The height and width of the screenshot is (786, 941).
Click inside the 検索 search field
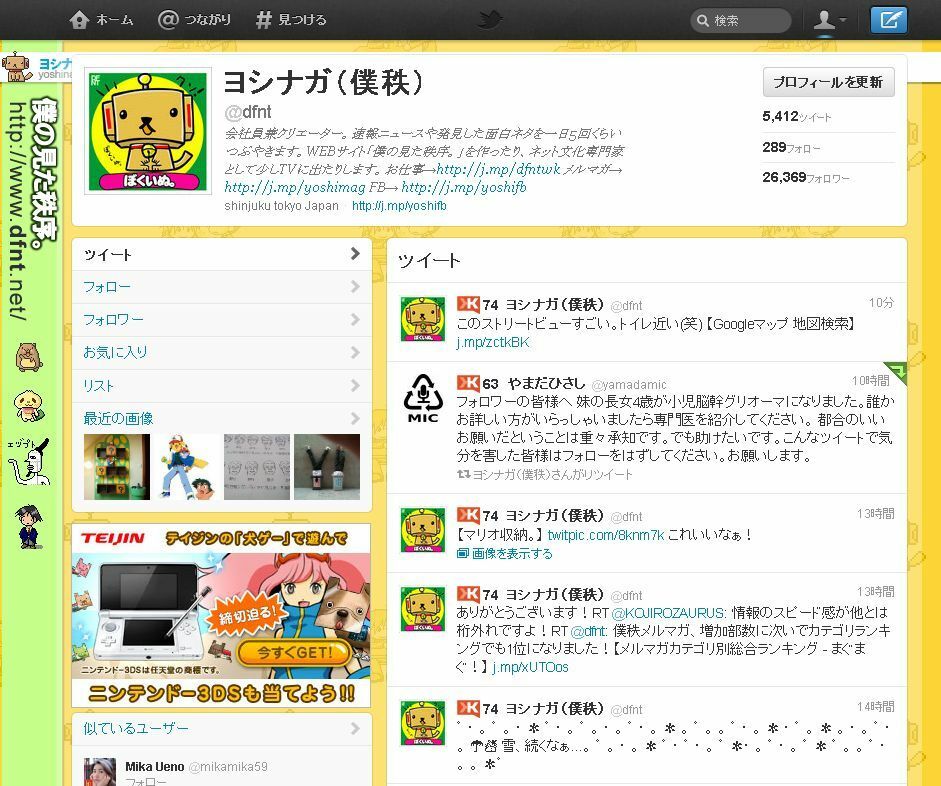(745, 18)
